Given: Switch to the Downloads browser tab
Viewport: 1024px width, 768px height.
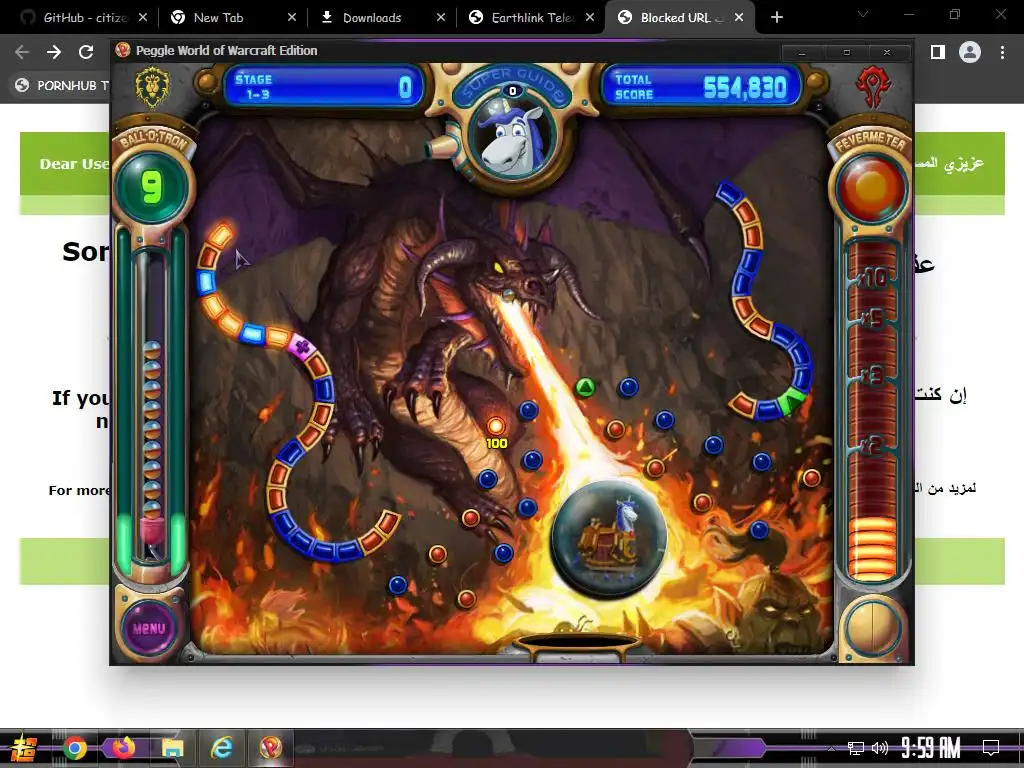Looking at the screenshot, I should coord(382,18).
